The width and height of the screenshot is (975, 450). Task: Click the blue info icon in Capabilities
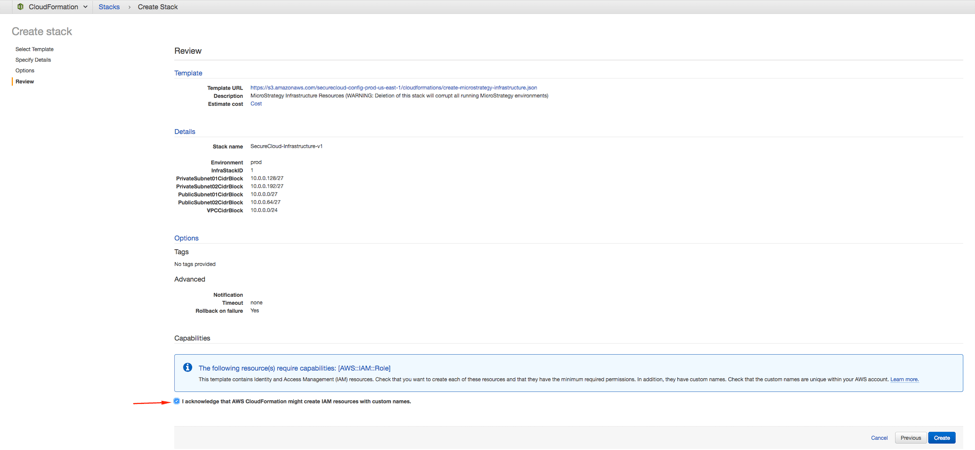(187, 368)
